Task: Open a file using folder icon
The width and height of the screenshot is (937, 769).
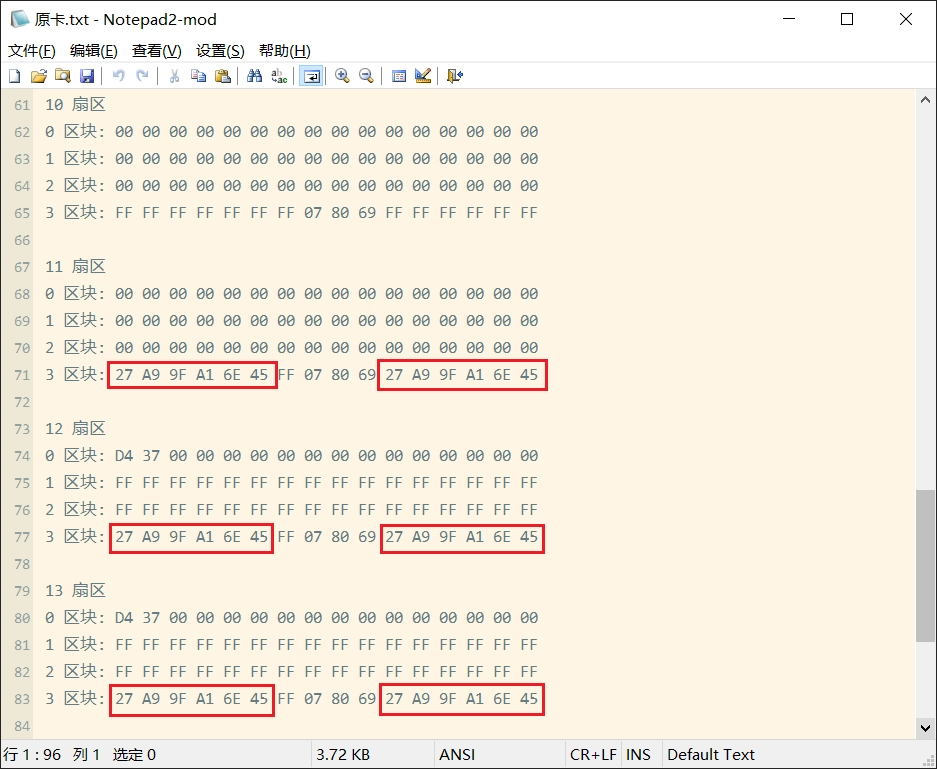Action: (39, 76)
